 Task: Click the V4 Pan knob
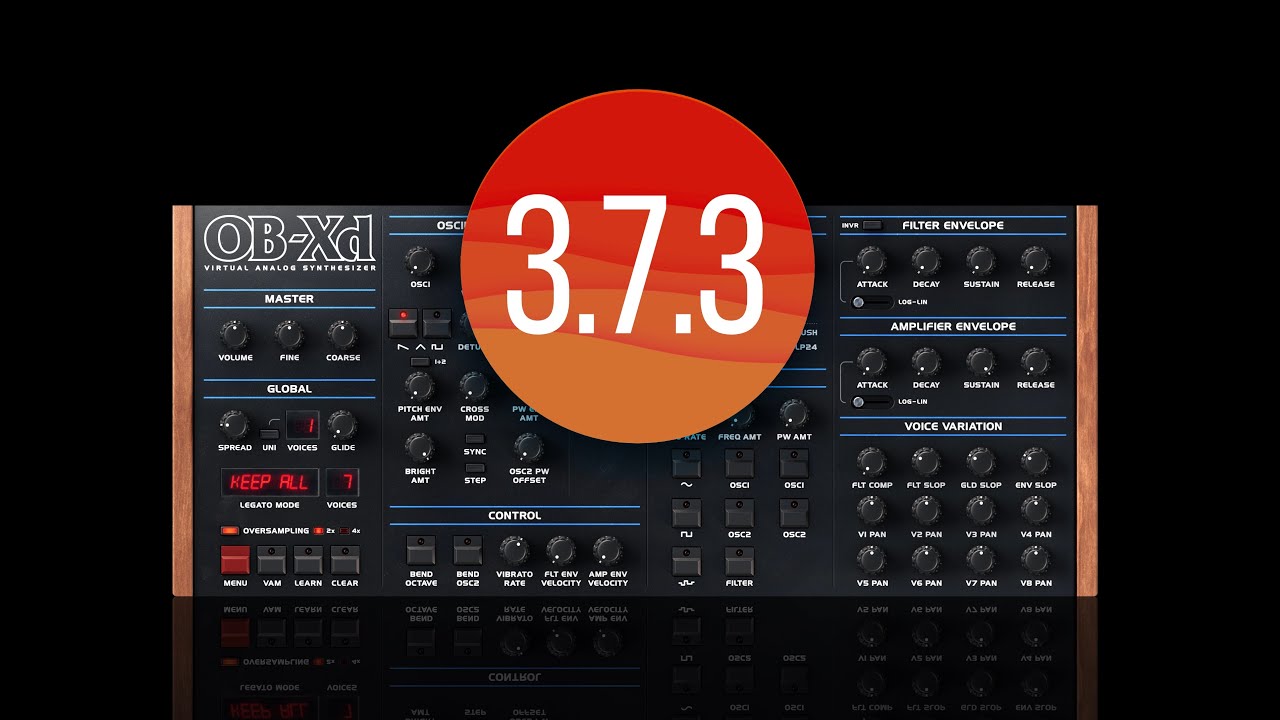click(x=1035, y=511)
